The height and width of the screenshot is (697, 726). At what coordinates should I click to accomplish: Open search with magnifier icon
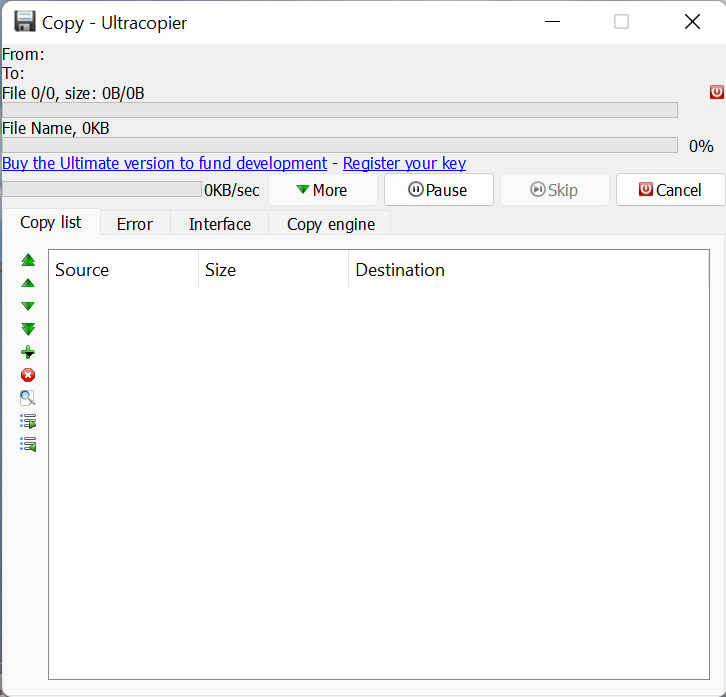[28, 398]
